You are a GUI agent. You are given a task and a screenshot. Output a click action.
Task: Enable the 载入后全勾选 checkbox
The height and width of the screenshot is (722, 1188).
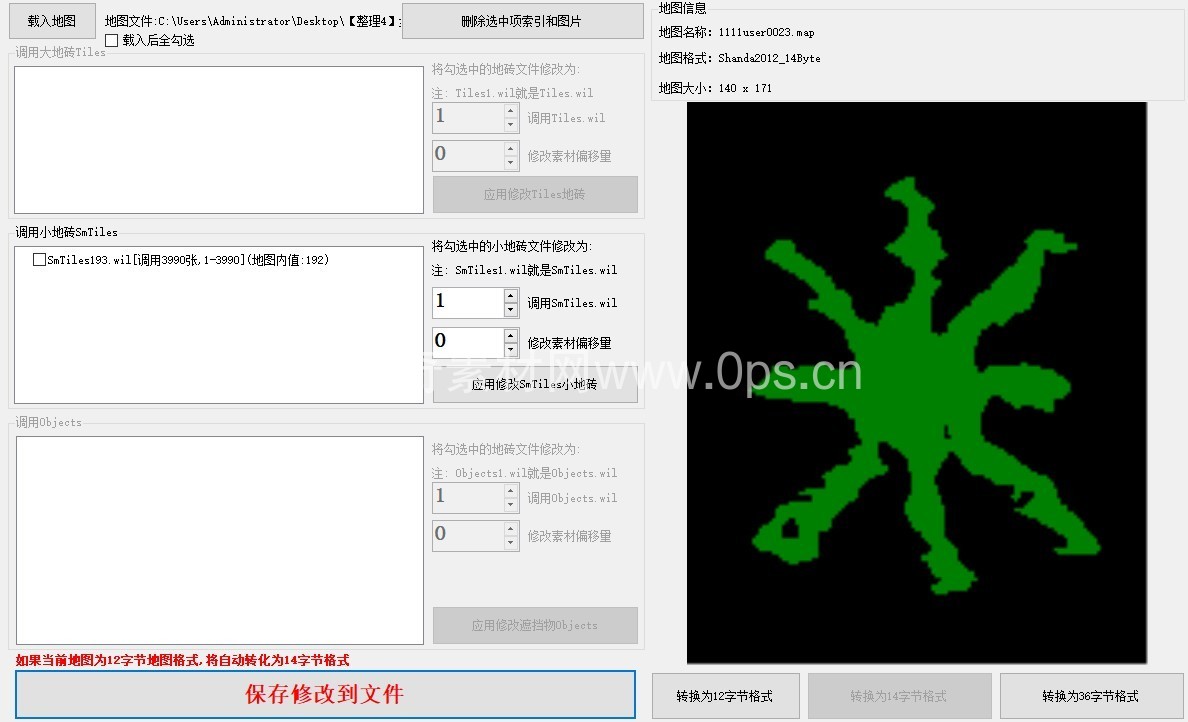(112, 40)
